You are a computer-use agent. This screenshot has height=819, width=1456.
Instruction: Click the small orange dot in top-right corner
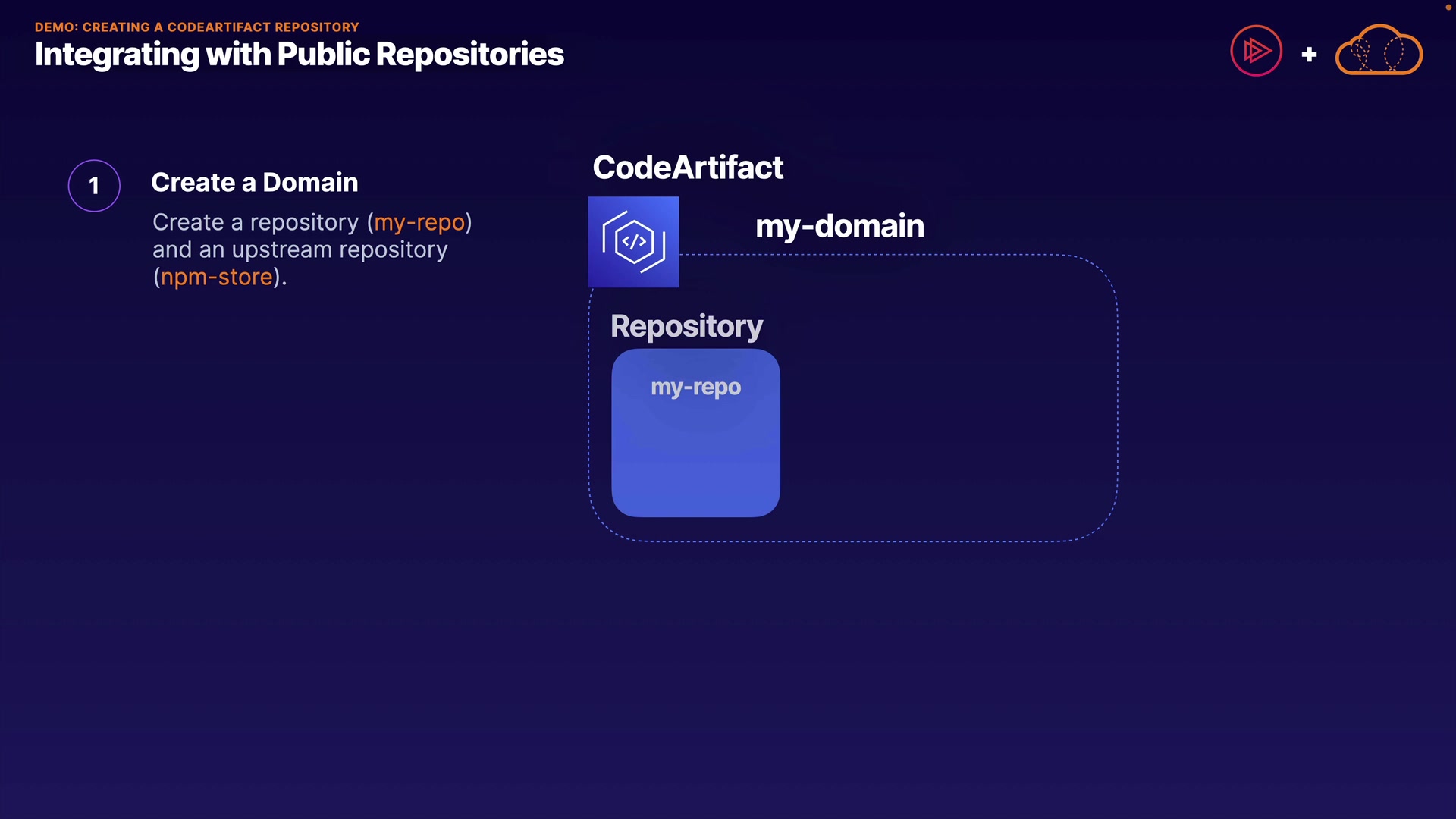point(1448,7)
